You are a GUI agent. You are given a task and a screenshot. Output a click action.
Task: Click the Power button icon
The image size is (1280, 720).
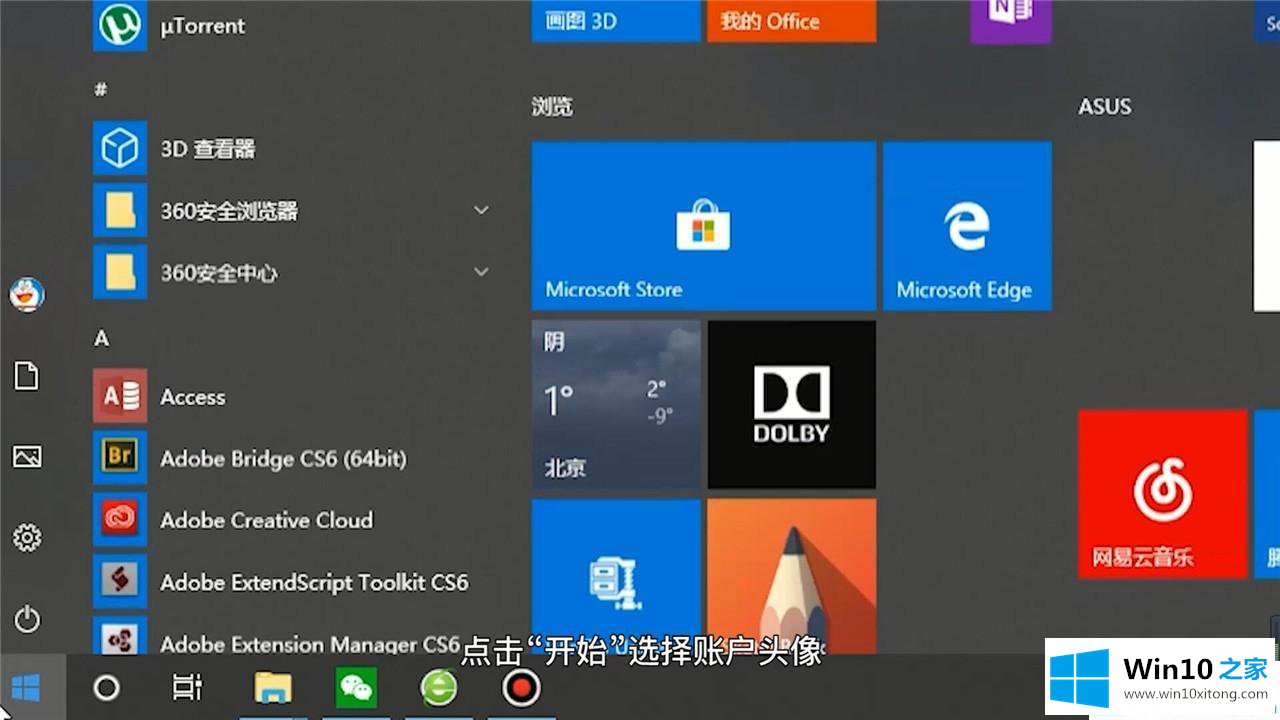pos(27,620)
